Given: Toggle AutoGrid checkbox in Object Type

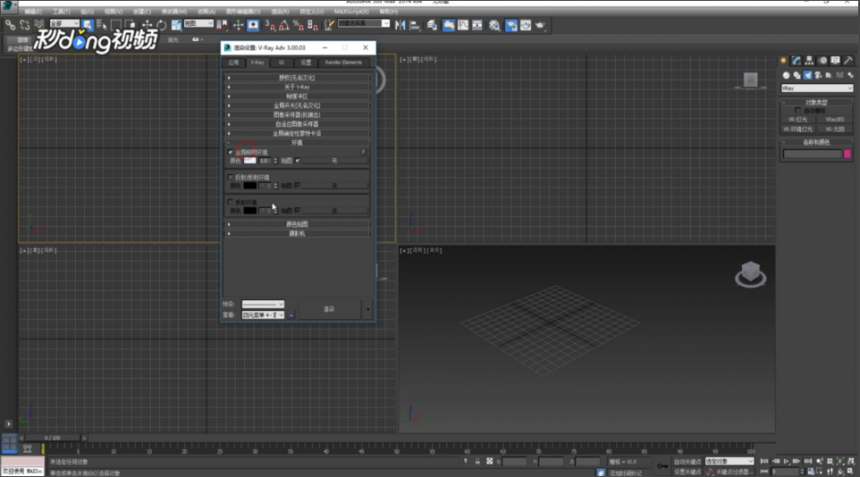Looking at the screenshot, I should [798, 111].
